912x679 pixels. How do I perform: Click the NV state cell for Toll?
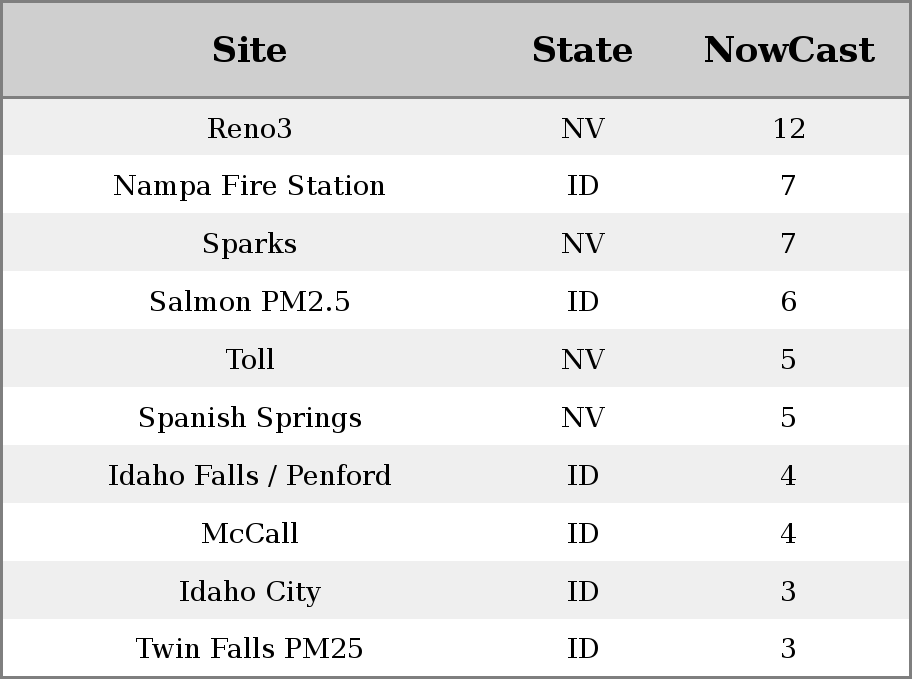pos(583,359)
